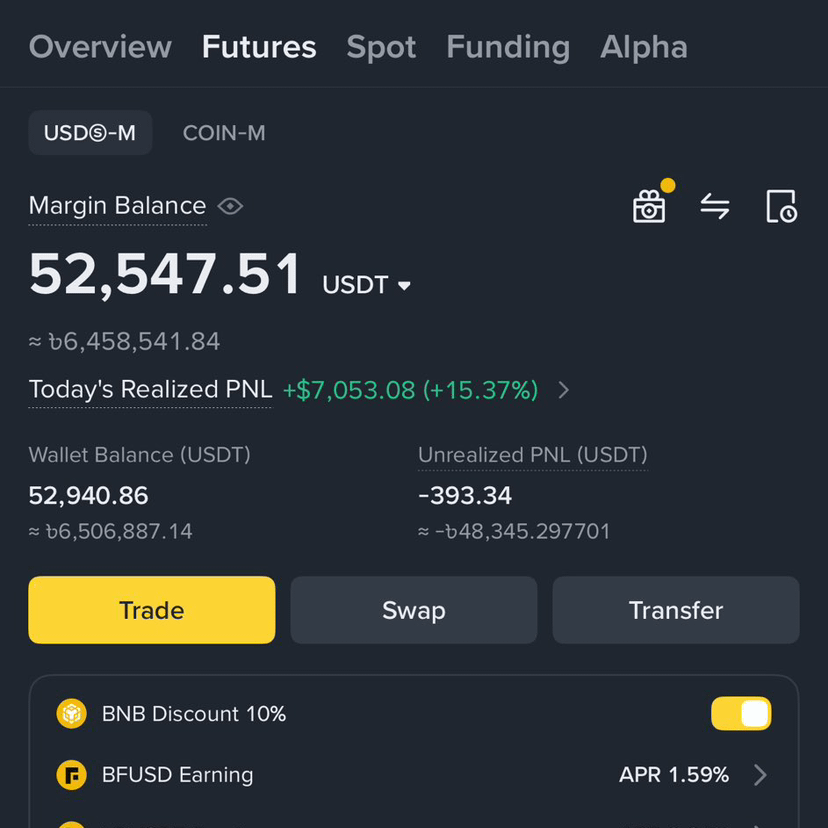Screen dimensions: 828x828
Task: Tap the BNB coin icon
Action: pyautogui.click(x=71, y=714)
